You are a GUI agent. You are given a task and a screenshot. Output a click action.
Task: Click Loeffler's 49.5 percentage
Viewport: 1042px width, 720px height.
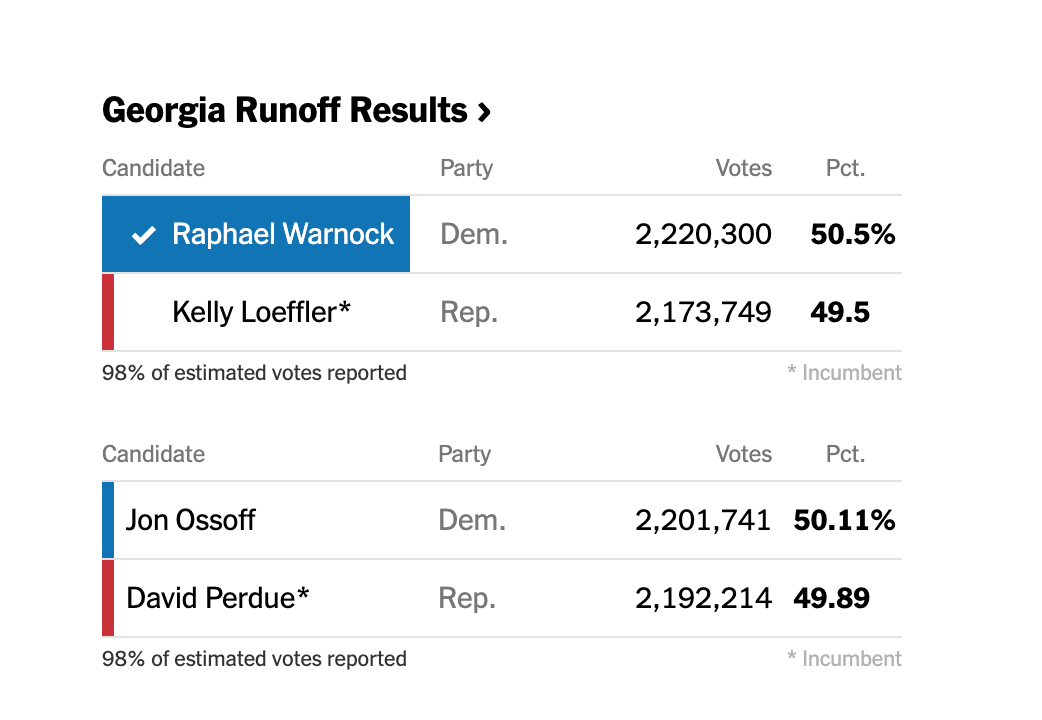pos(840,312)
